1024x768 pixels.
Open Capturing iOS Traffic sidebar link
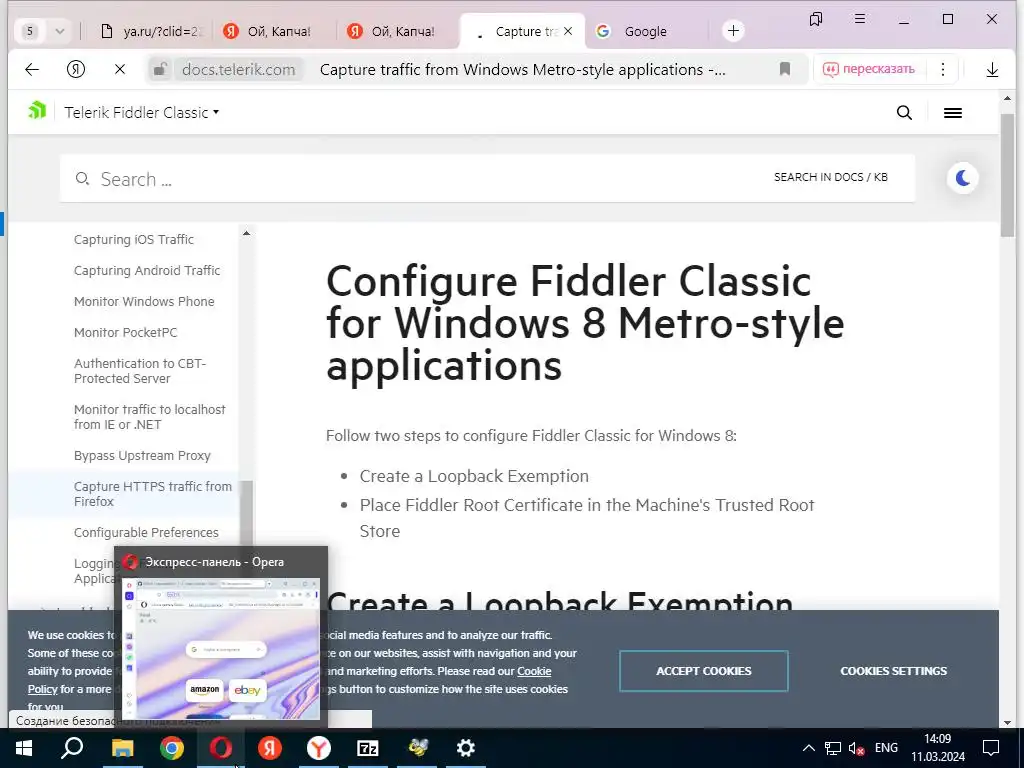pyautogui.click(x=134, y=240)
